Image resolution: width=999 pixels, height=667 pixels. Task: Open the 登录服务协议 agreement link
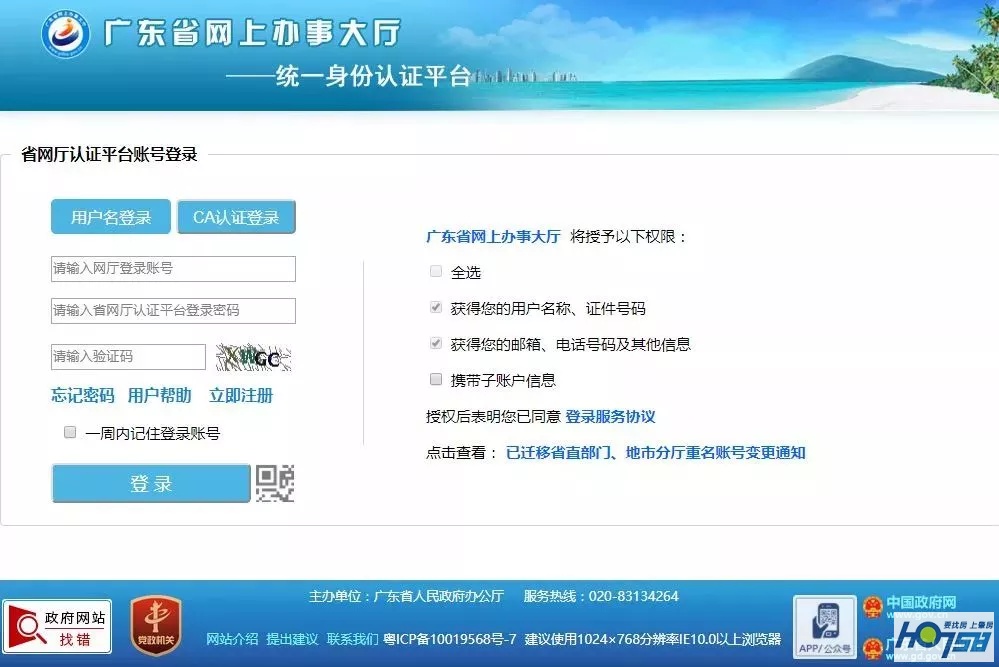click(x=610, y=417)
